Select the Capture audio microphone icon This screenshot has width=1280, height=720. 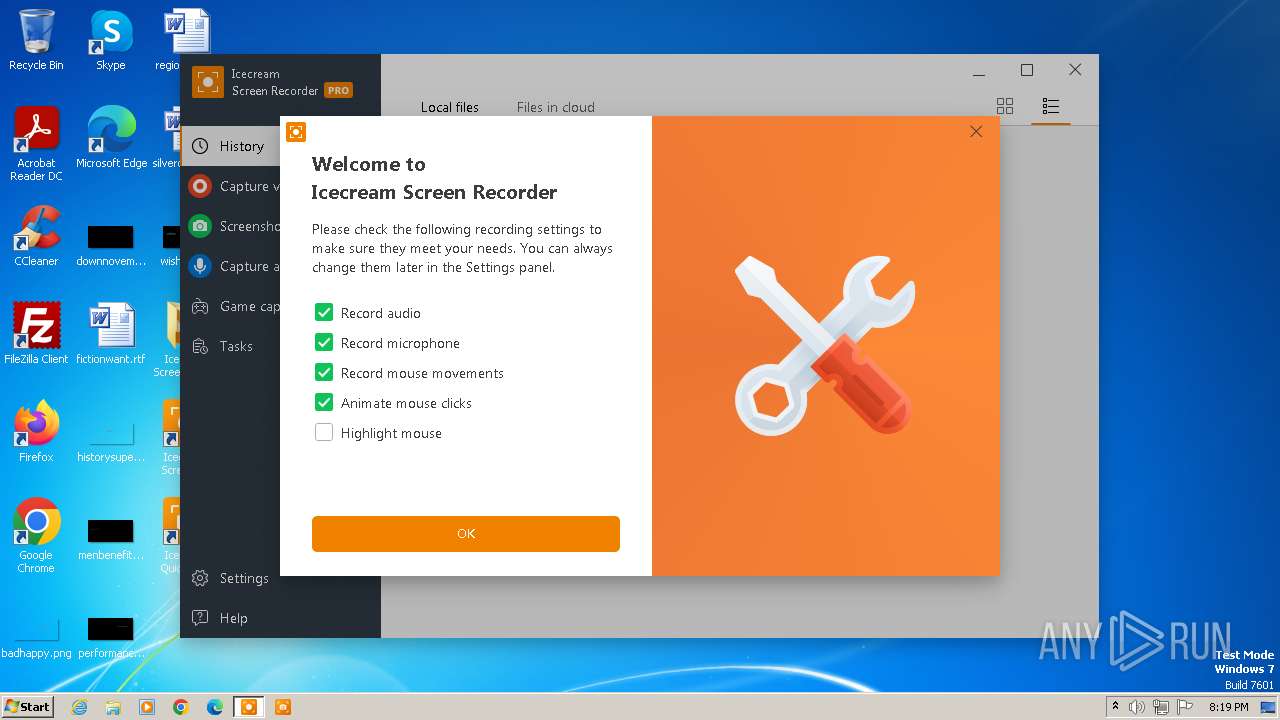200,266
